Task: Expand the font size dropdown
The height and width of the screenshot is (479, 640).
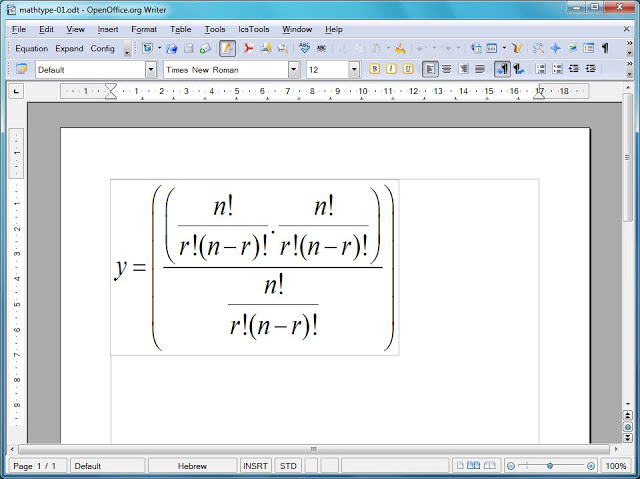Action: coord(354,70)
